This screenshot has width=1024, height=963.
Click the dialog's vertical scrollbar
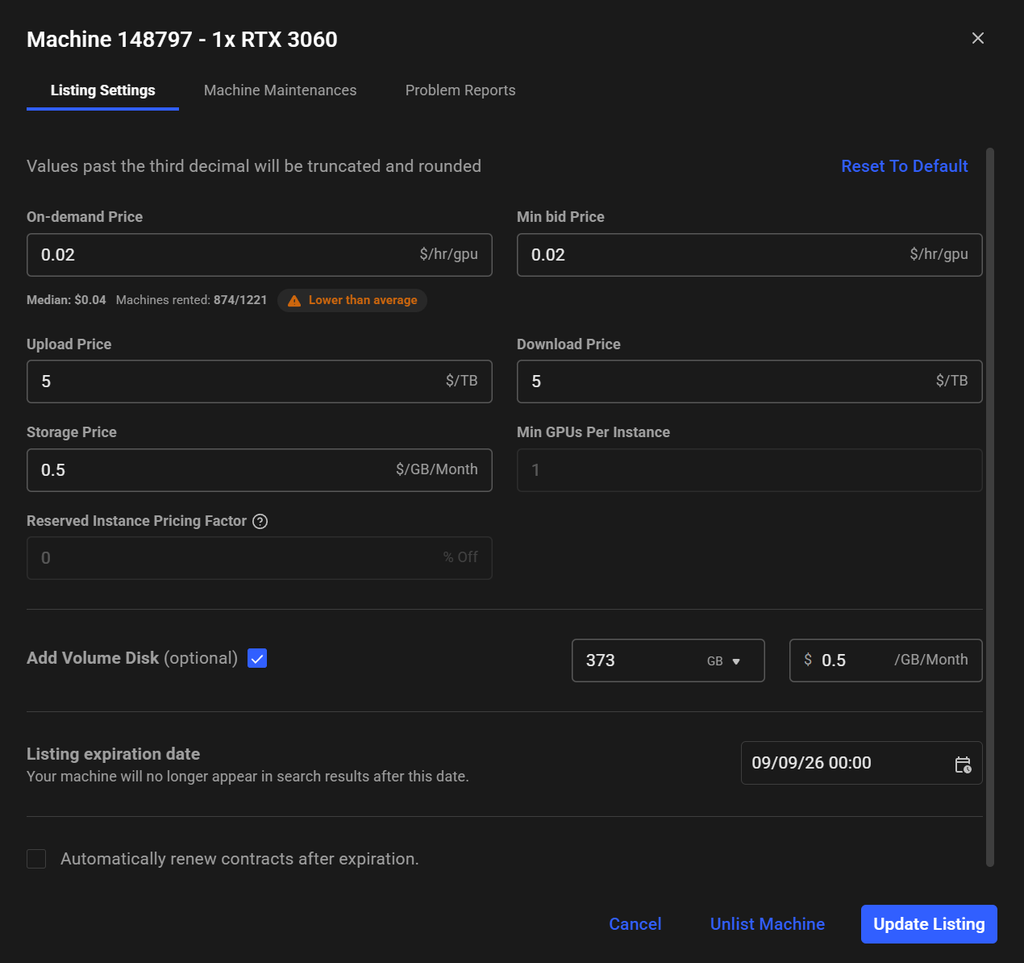[990, 507]
